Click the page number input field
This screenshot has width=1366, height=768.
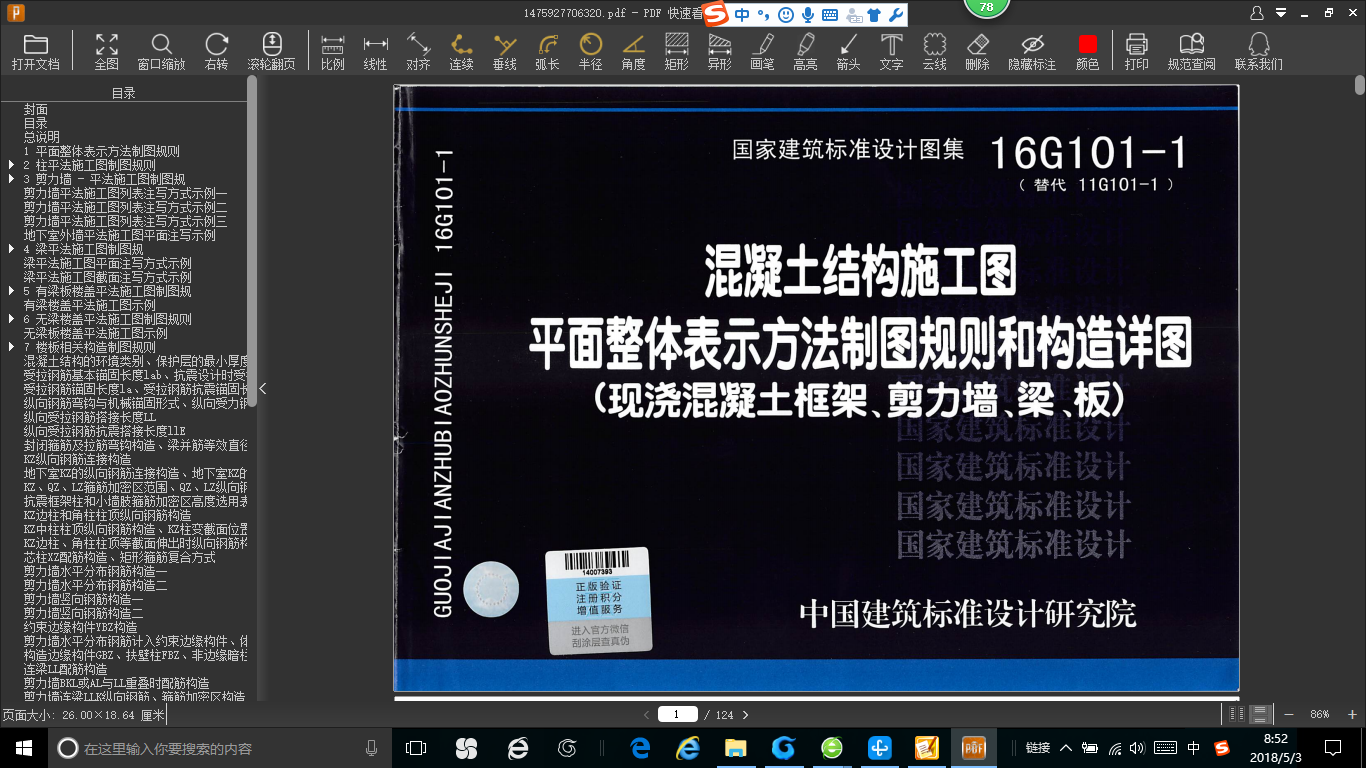click(678, 714)
